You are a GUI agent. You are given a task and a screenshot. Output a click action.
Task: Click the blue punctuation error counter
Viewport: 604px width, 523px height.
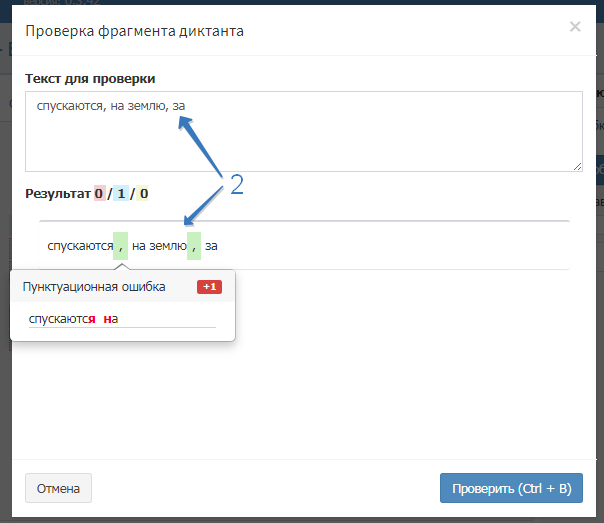coord(121,193)
